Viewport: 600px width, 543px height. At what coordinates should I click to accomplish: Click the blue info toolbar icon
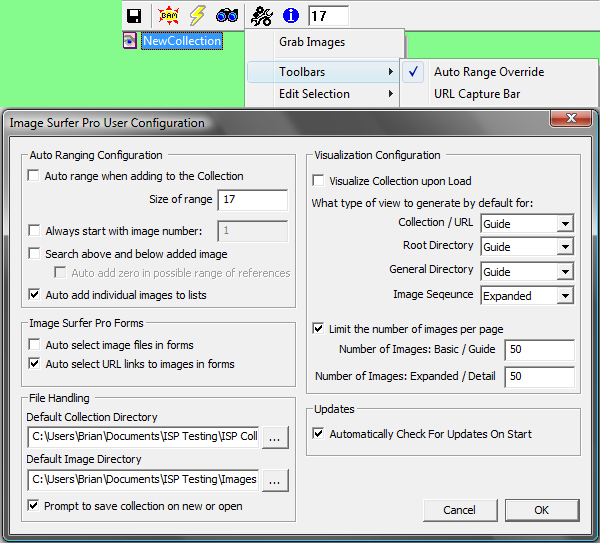(291, 16)
